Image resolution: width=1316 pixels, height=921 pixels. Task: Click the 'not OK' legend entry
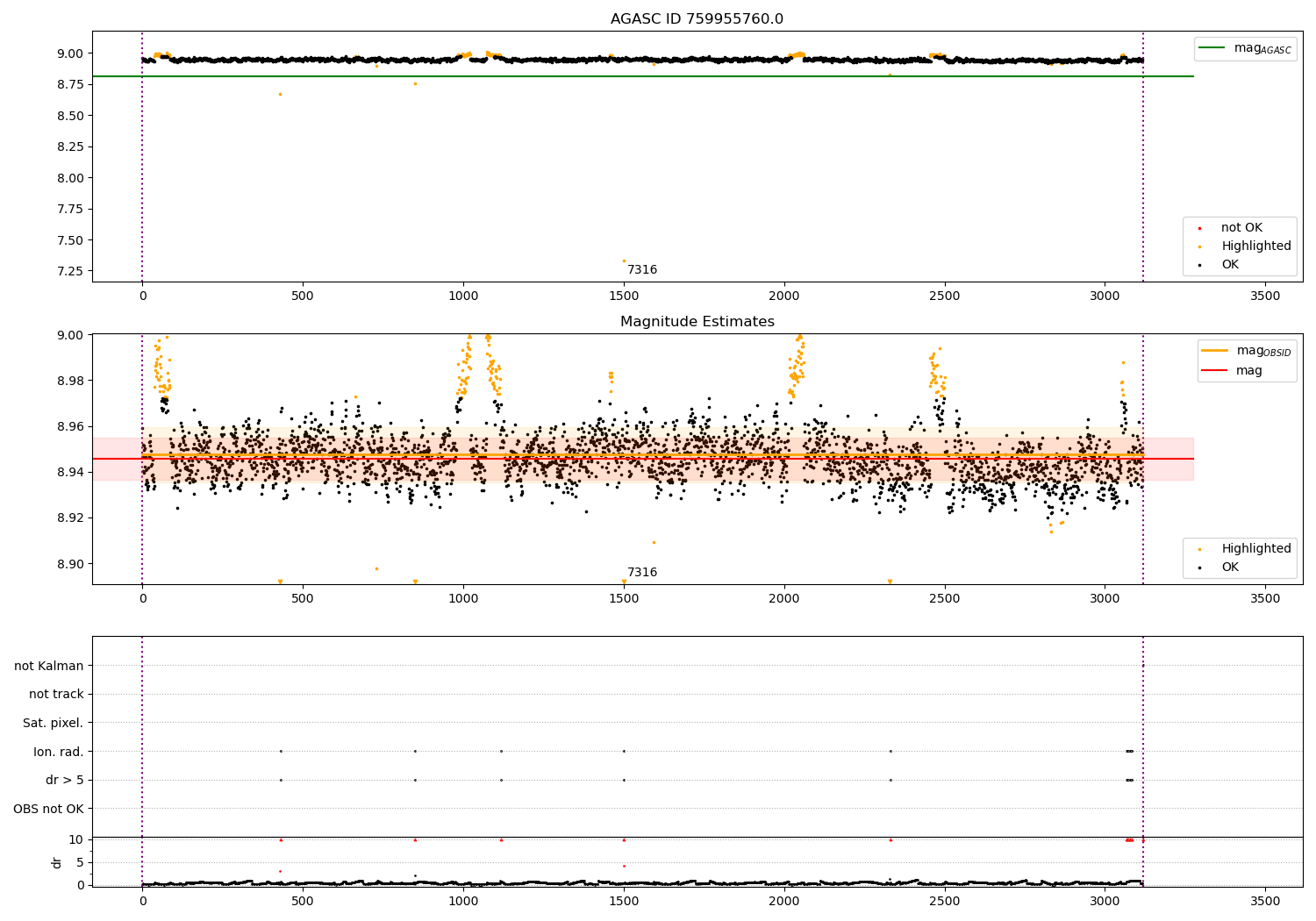tap(1241, 228)
